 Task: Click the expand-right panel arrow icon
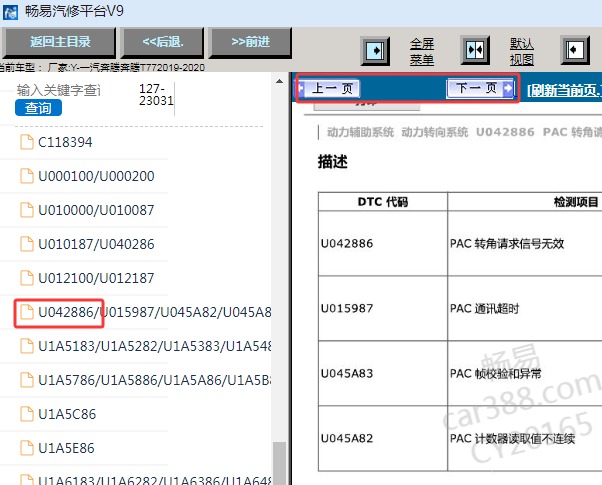point(375,51)
